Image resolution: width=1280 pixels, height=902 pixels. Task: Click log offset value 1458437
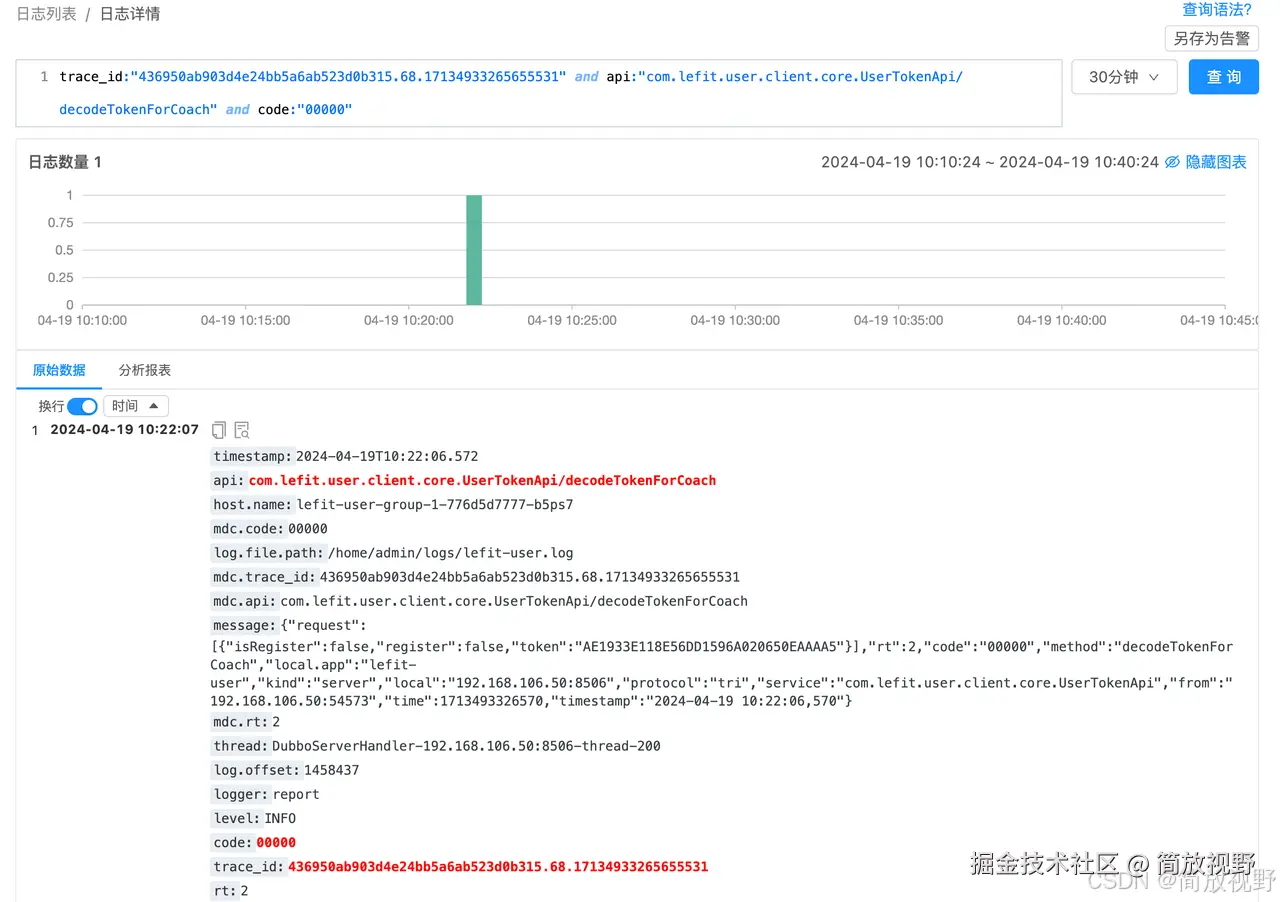[332, 770]
